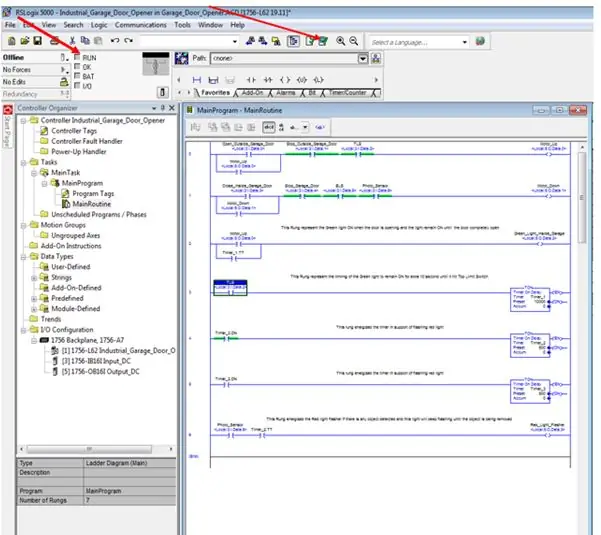Click the abcd icon in routine toolbar
This screenshot has width=601, height=535.
click(269, 127)
